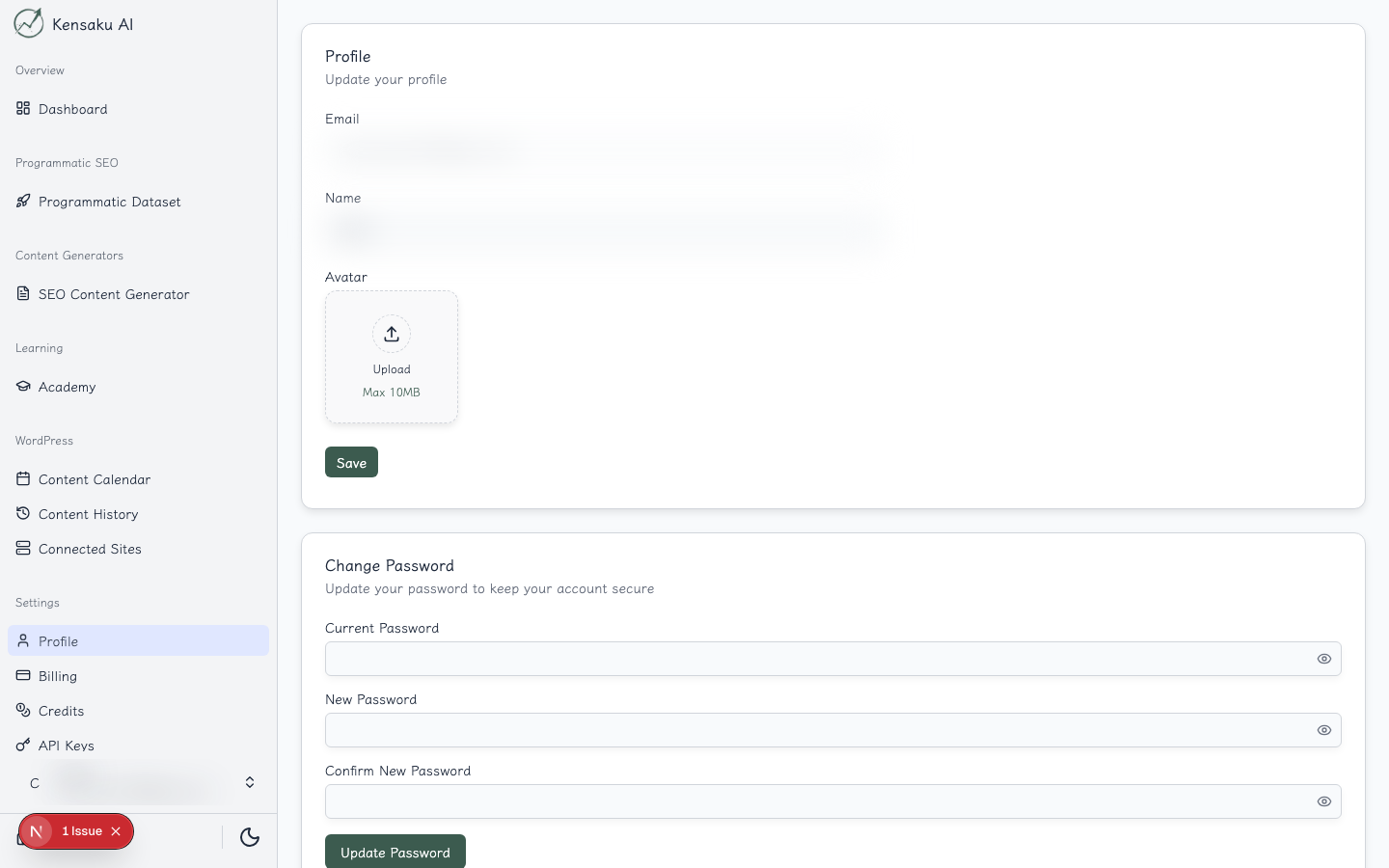Reveal the New Password field contents
The width and height of the screenshot is (1389, 868).
pyautogui.click(x=1324, y=730)
